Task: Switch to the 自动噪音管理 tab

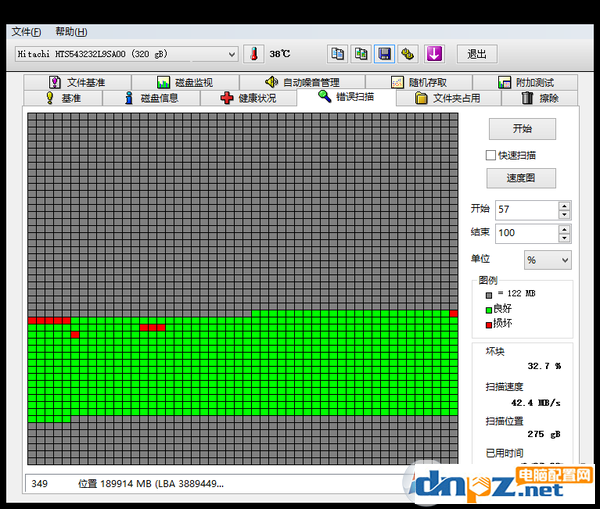Action: pyautogui.click(x=302, y=82)
